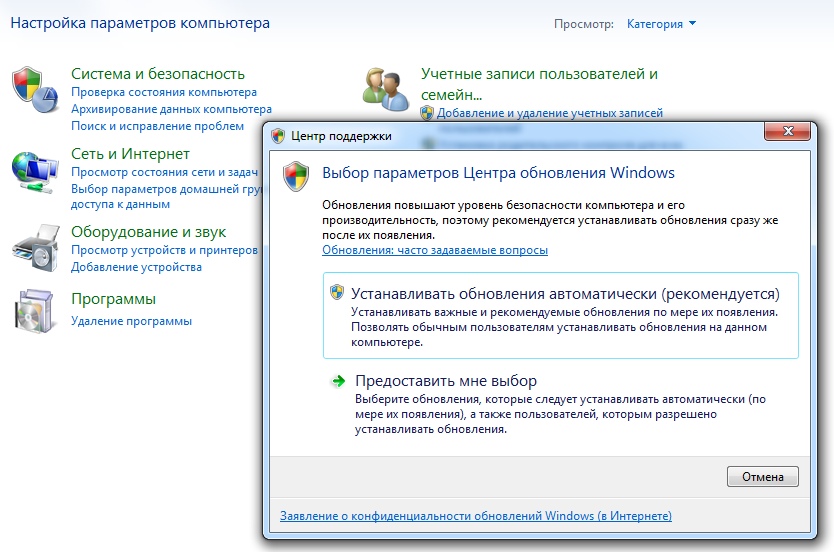Click 'Добавление и удаление учетных записей' link
The image size is (834, 552).
550,113
